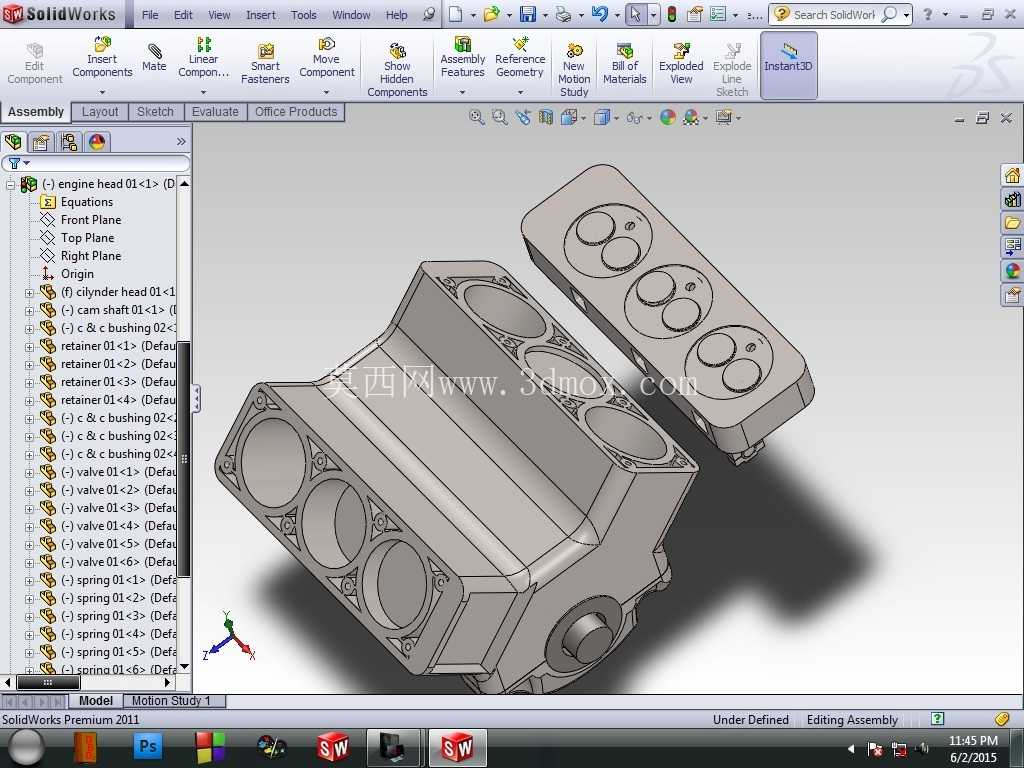Expand valve 01<1> tree item
Viewport: 1024px width, 768px height.
(x=29, y=473)
